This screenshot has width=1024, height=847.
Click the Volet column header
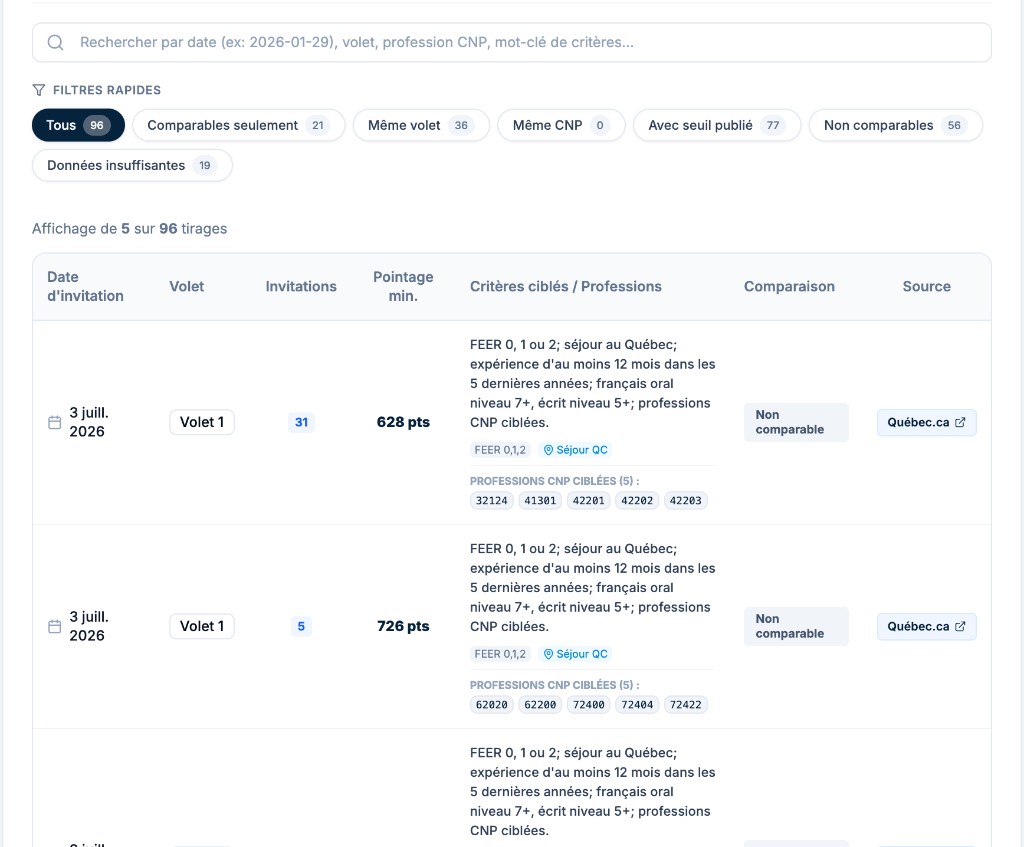click(x=186, y=286)
